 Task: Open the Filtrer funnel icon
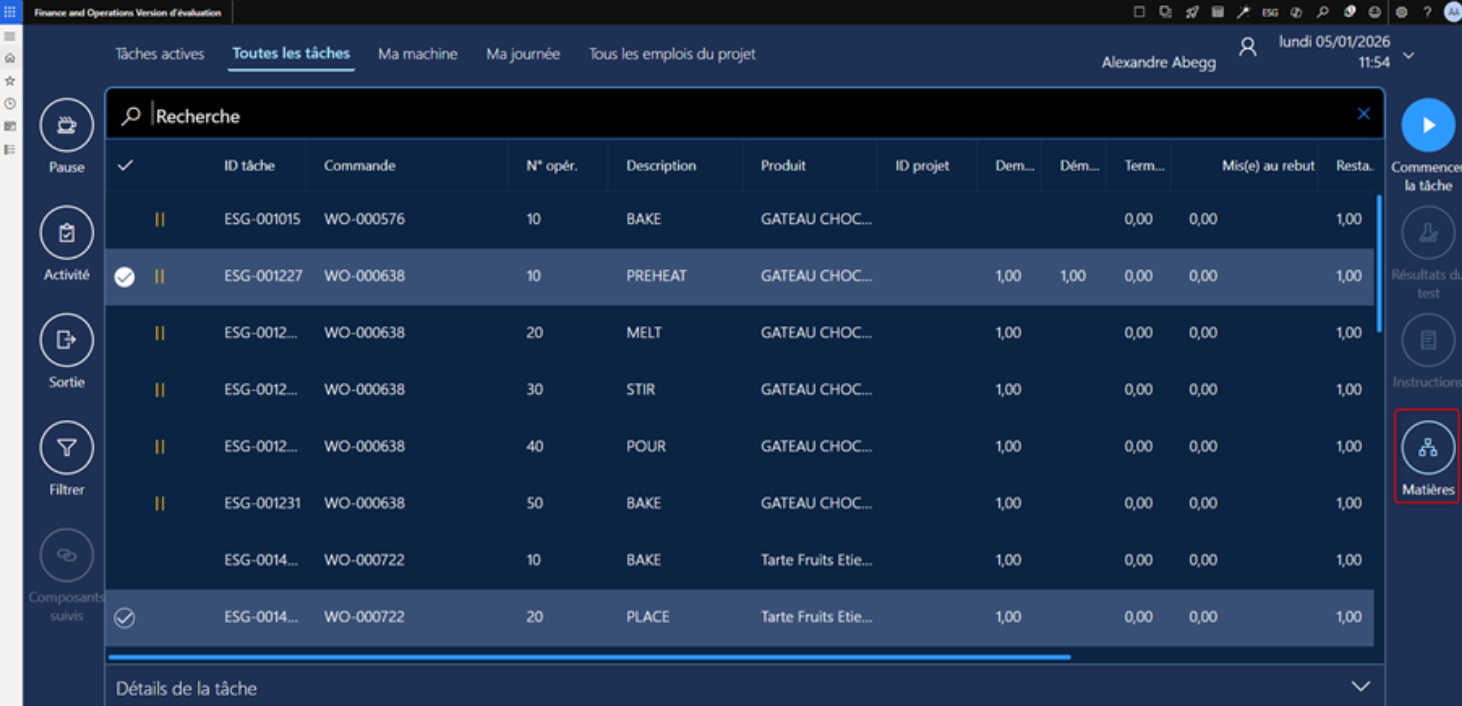tap(66, 449)
